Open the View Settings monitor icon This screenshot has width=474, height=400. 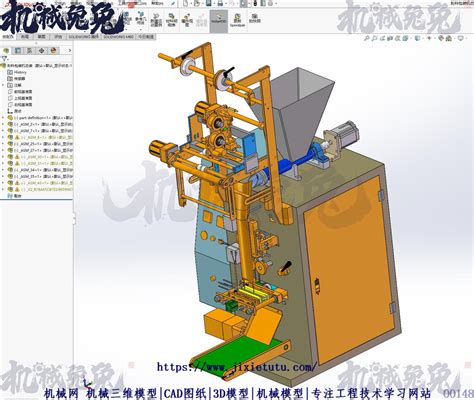(461, 38)
